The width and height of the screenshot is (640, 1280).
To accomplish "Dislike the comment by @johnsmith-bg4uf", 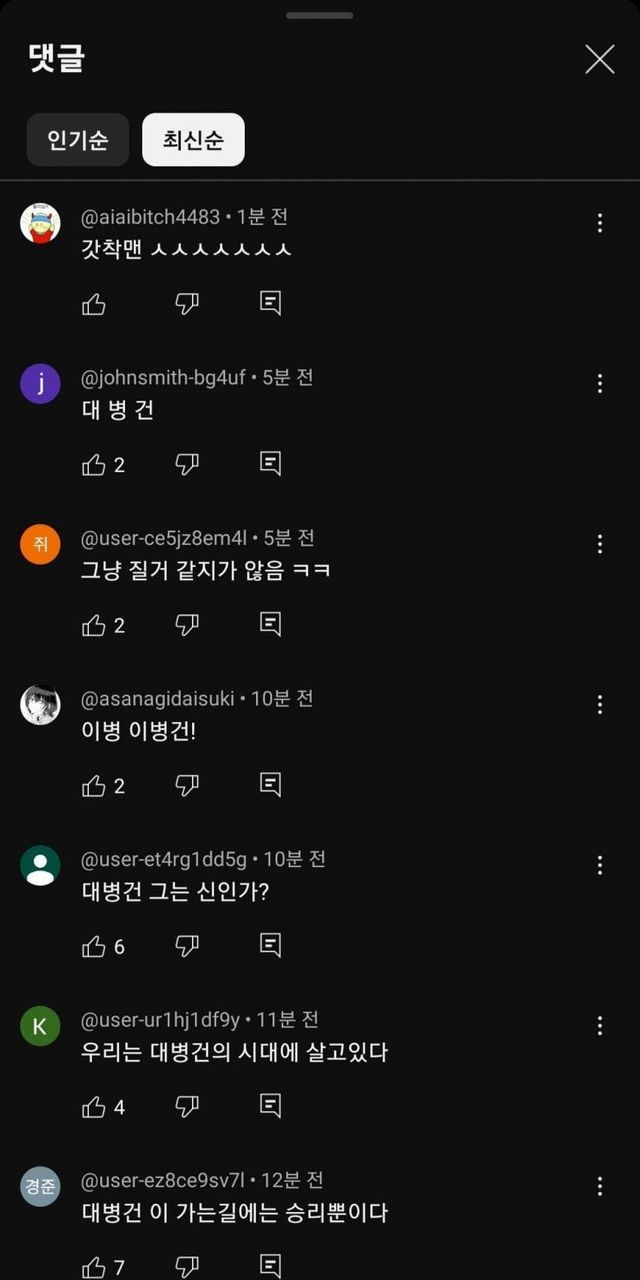I will pyautogui.click(x=187, y=464).
